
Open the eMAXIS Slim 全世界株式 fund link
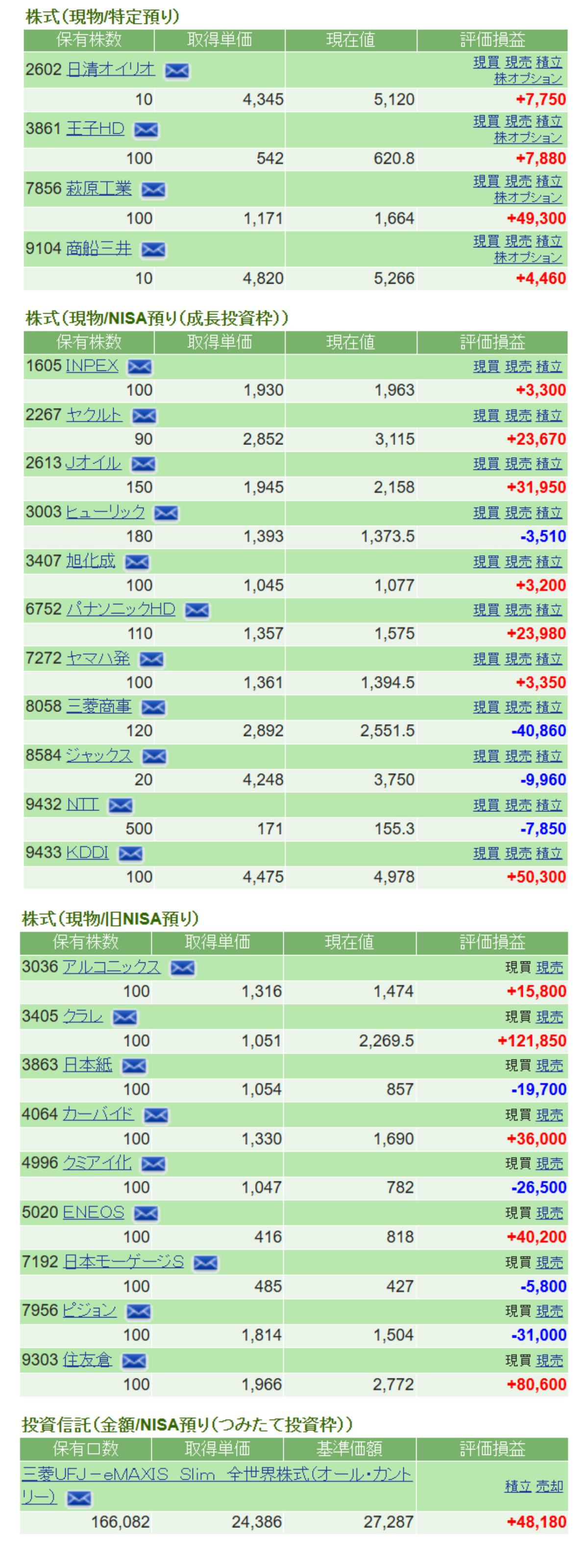216,1474
